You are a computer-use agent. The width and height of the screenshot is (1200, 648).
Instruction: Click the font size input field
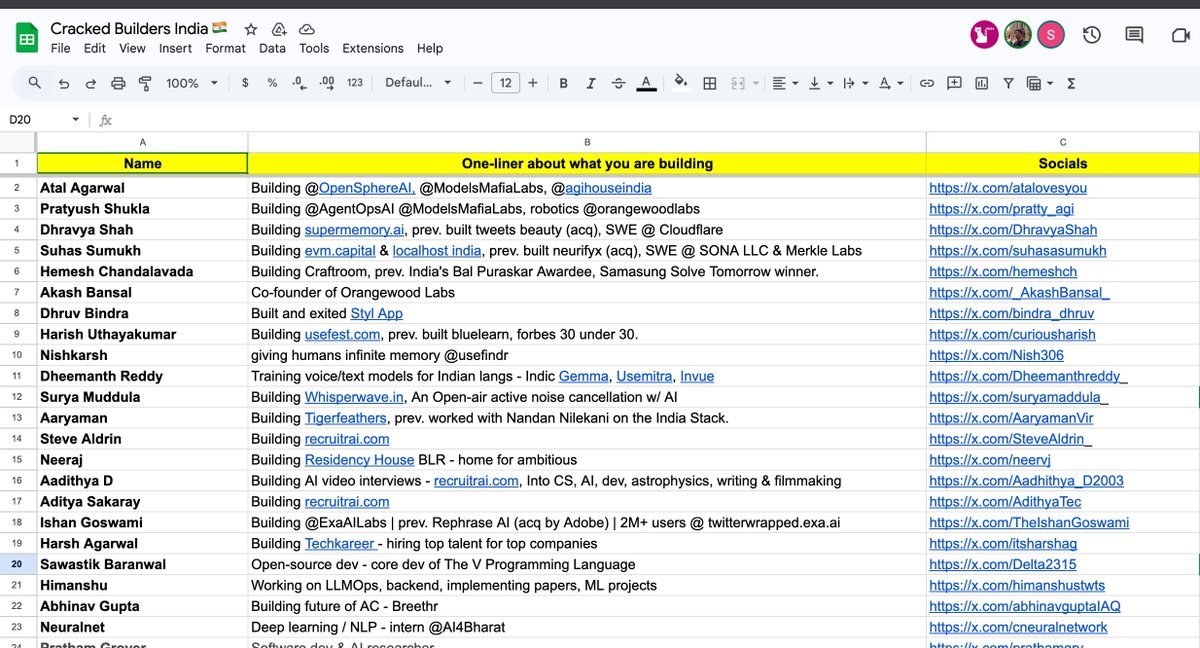[505, 83]
